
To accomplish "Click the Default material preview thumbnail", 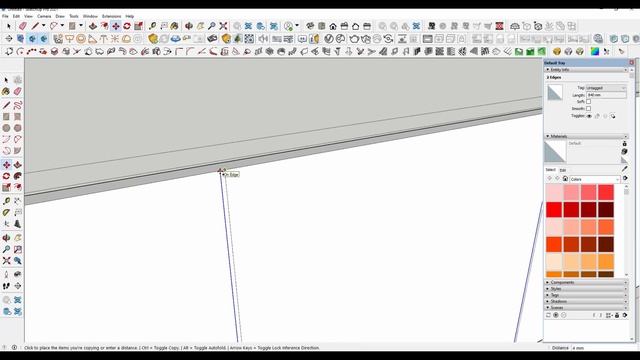I will pos(555,151).
